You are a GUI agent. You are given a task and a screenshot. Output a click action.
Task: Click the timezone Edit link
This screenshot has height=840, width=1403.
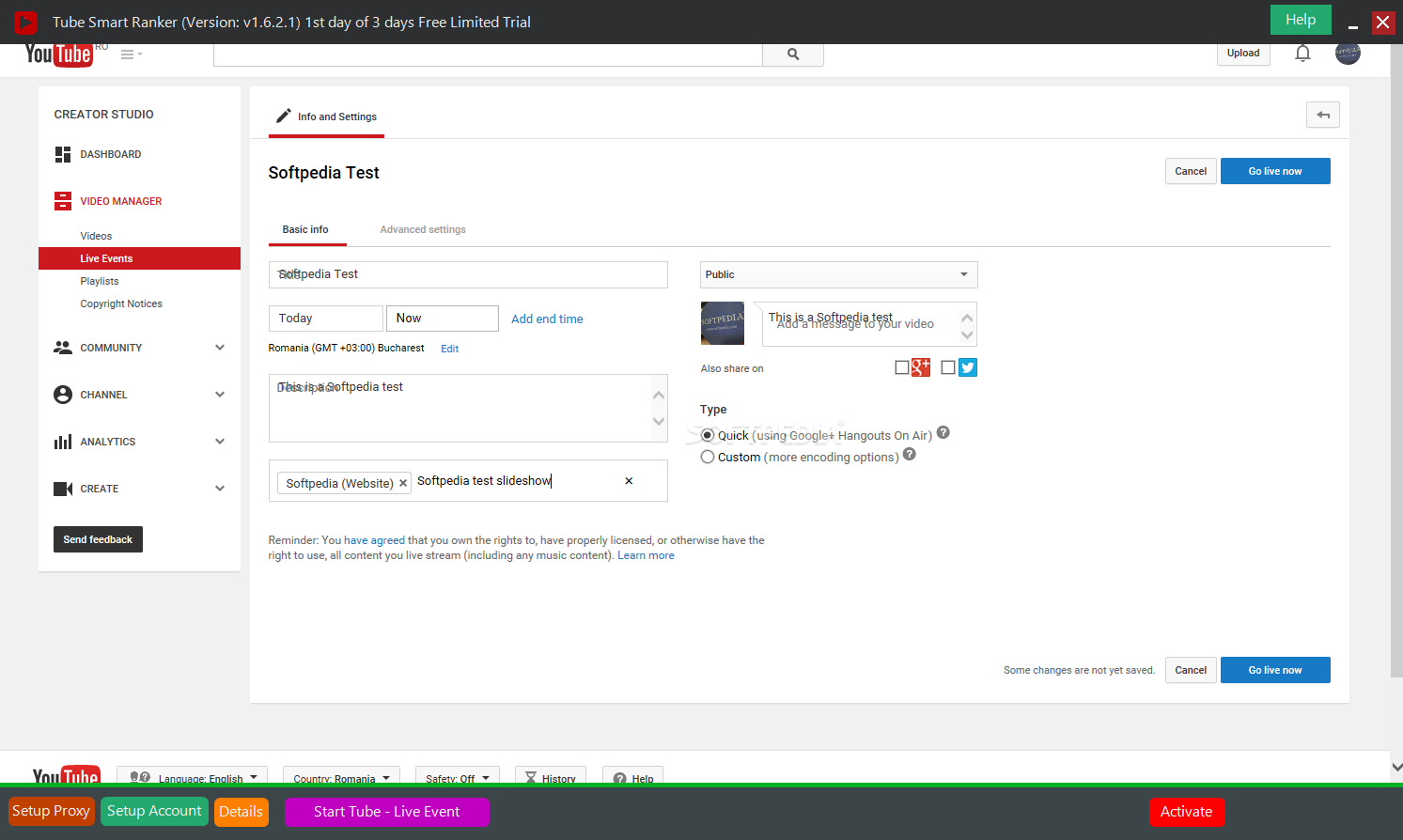tap(450, 349)
